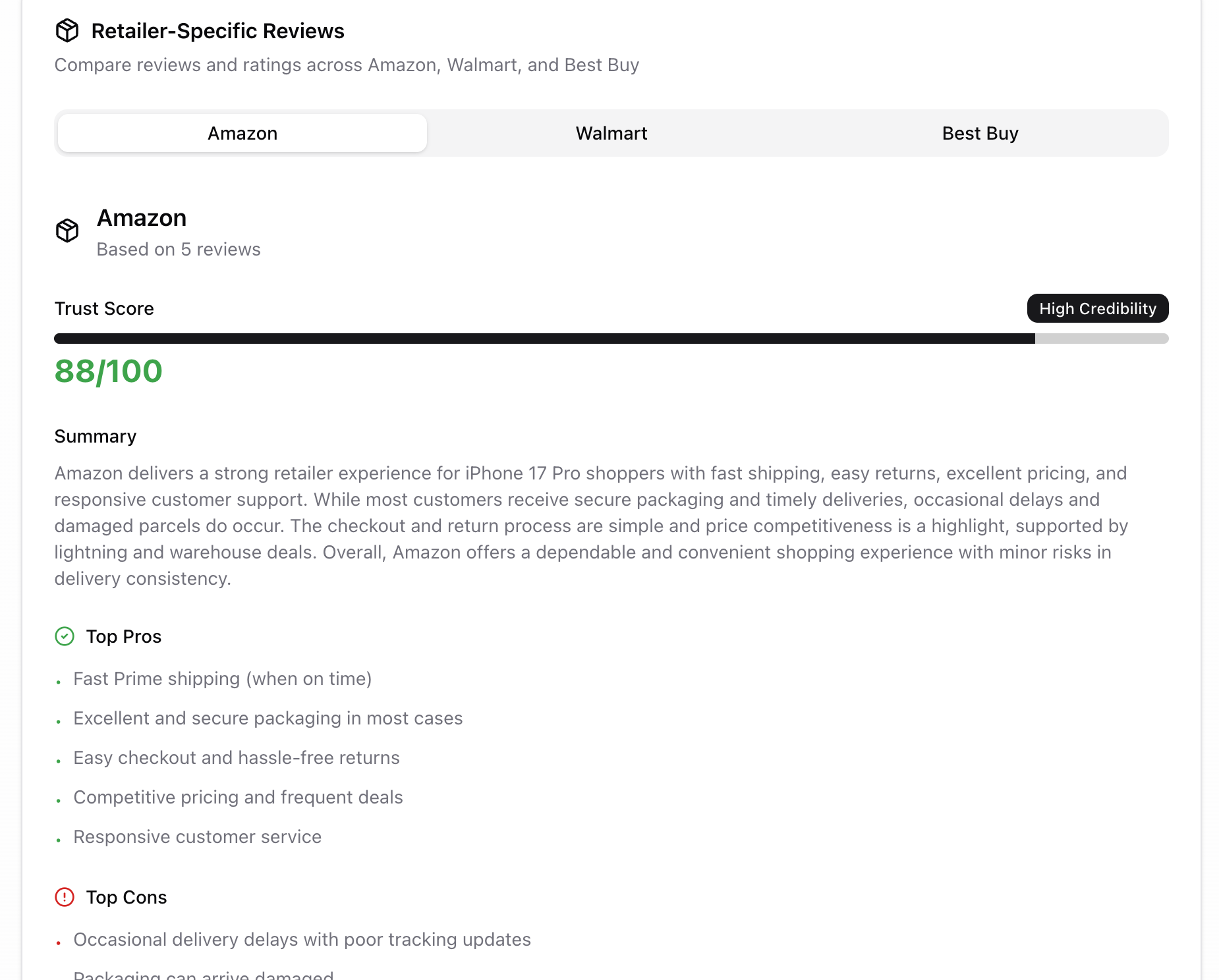The width and height of the screenshot is (1219, 980).
Task: Click the High Credibility badge
Action: 1097,308
